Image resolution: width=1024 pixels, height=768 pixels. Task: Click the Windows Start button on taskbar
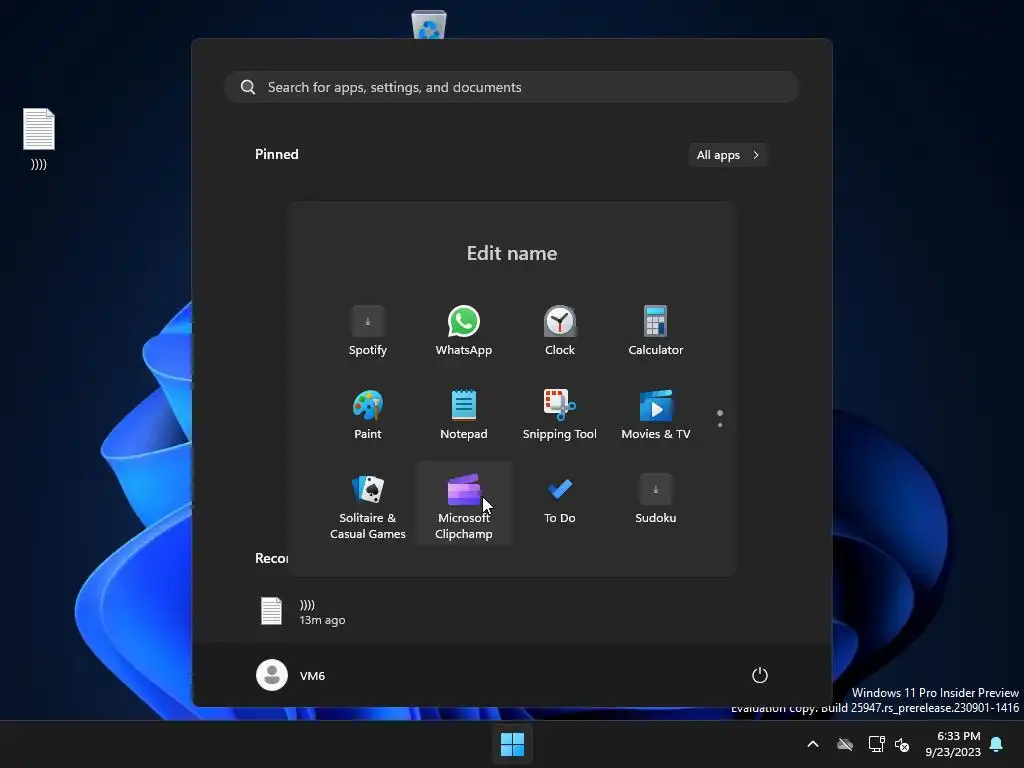point(512,744)
